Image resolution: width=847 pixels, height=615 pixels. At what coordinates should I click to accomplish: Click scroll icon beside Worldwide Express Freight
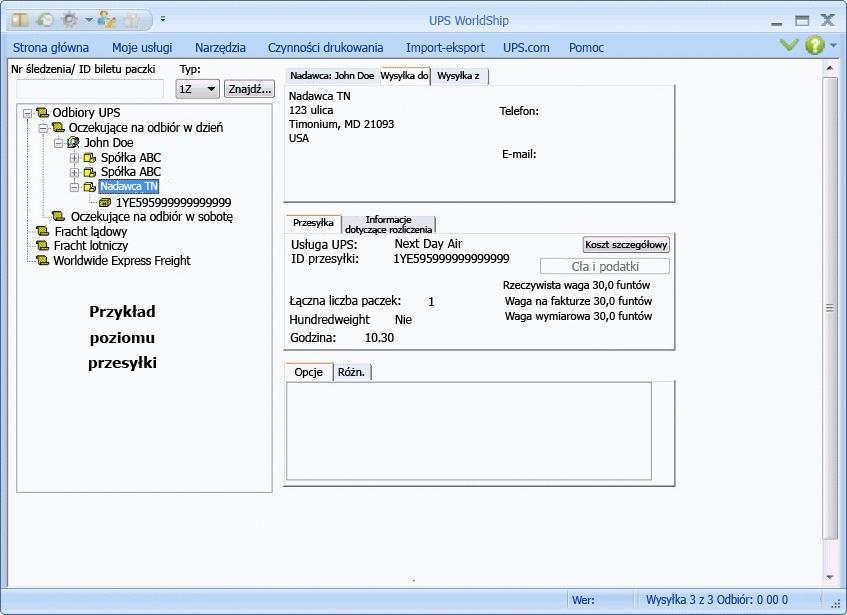43,260
